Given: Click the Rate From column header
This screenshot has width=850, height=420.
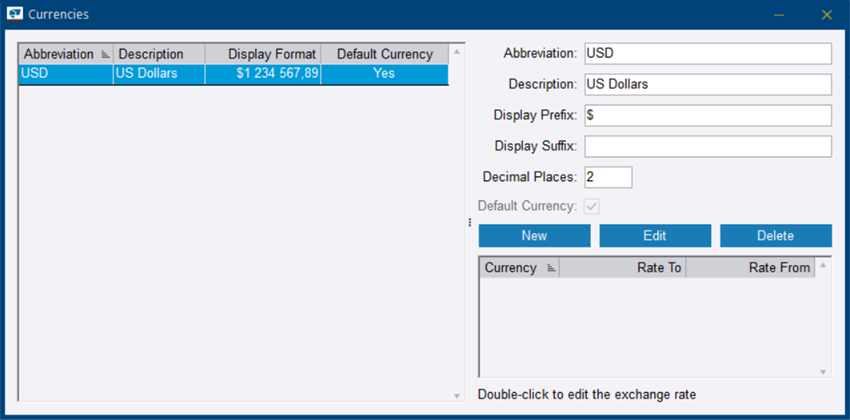Looking at the screenshot, I should tap(749, 268).
